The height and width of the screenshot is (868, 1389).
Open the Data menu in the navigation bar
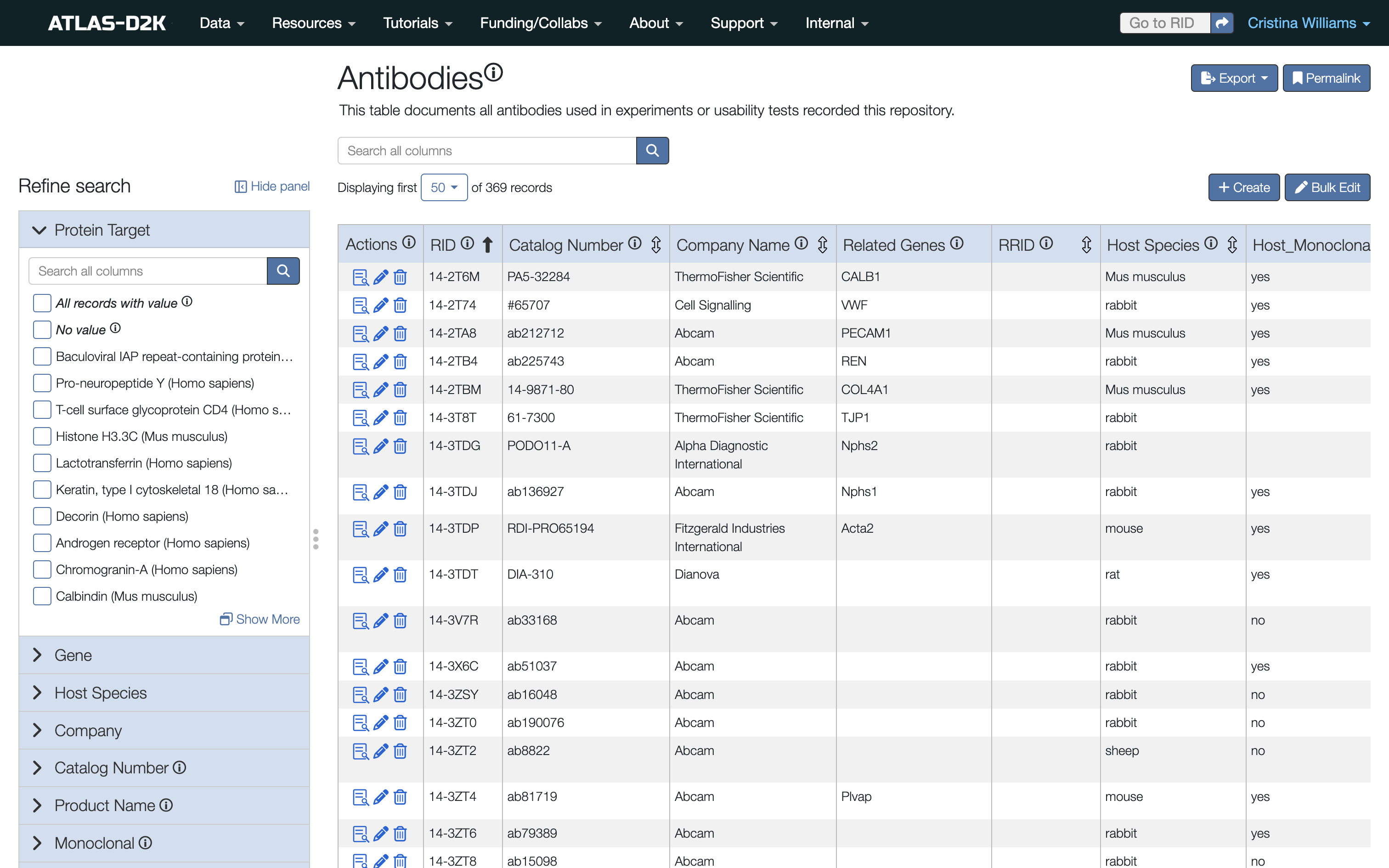click(213, 22)
